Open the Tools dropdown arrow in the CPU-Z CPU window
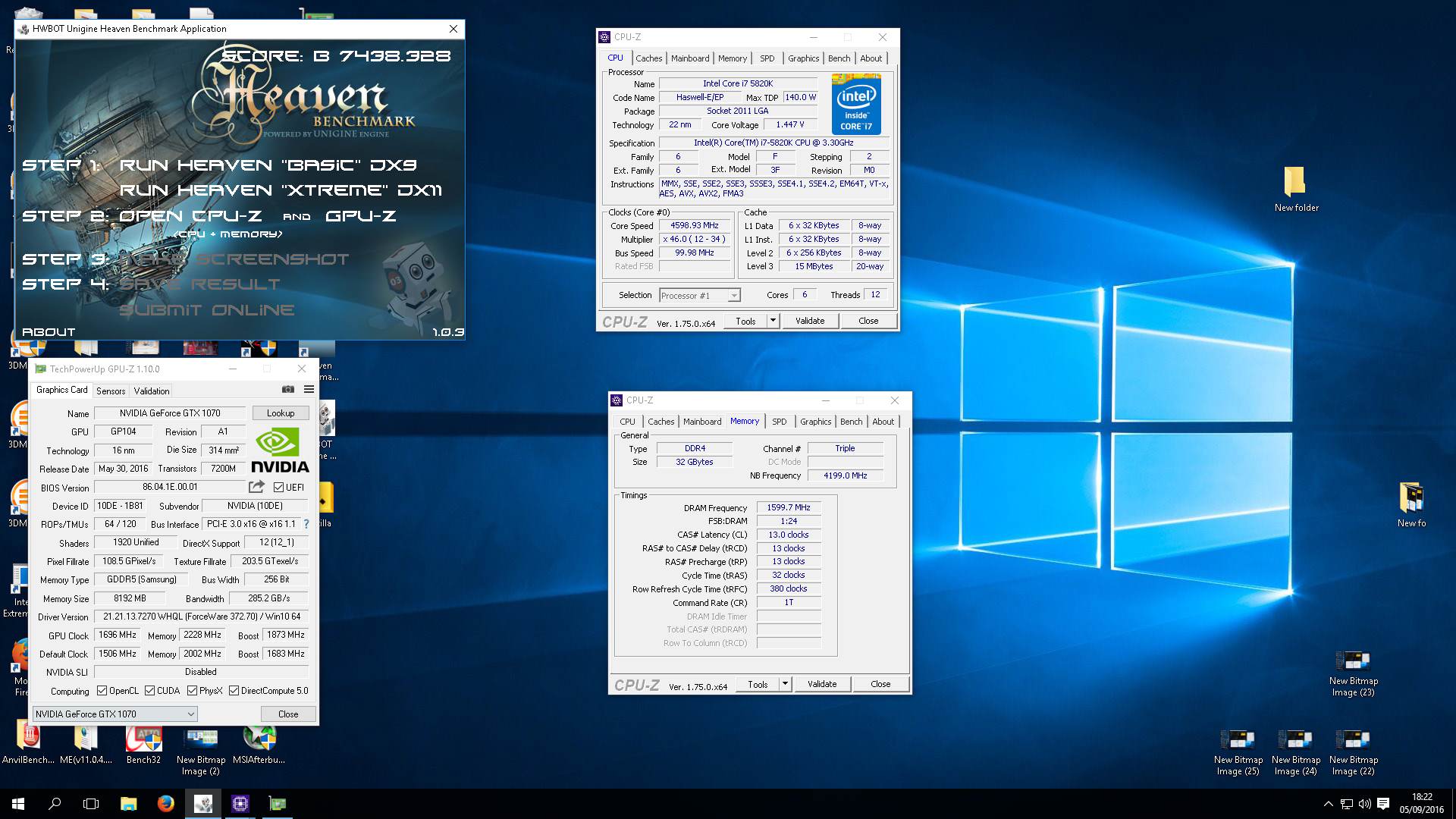This screenshot has height=819, width=1456. pyautogui.click(x=773, y=321)
